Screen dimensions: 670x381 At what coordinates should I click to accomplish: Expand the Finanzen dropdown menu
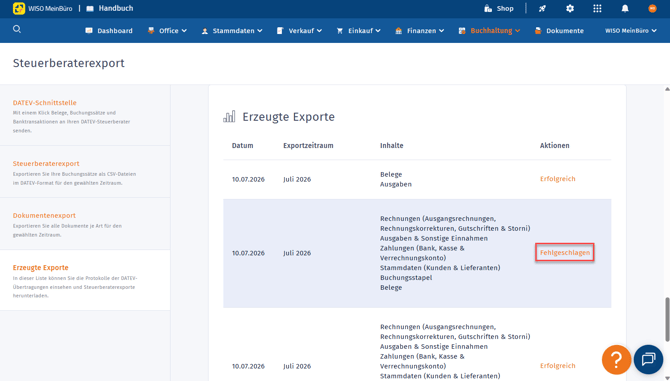point(420,31)
